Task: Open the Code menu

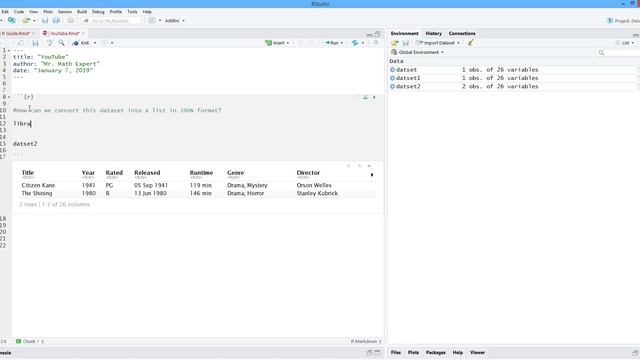Action: [19, 12]
